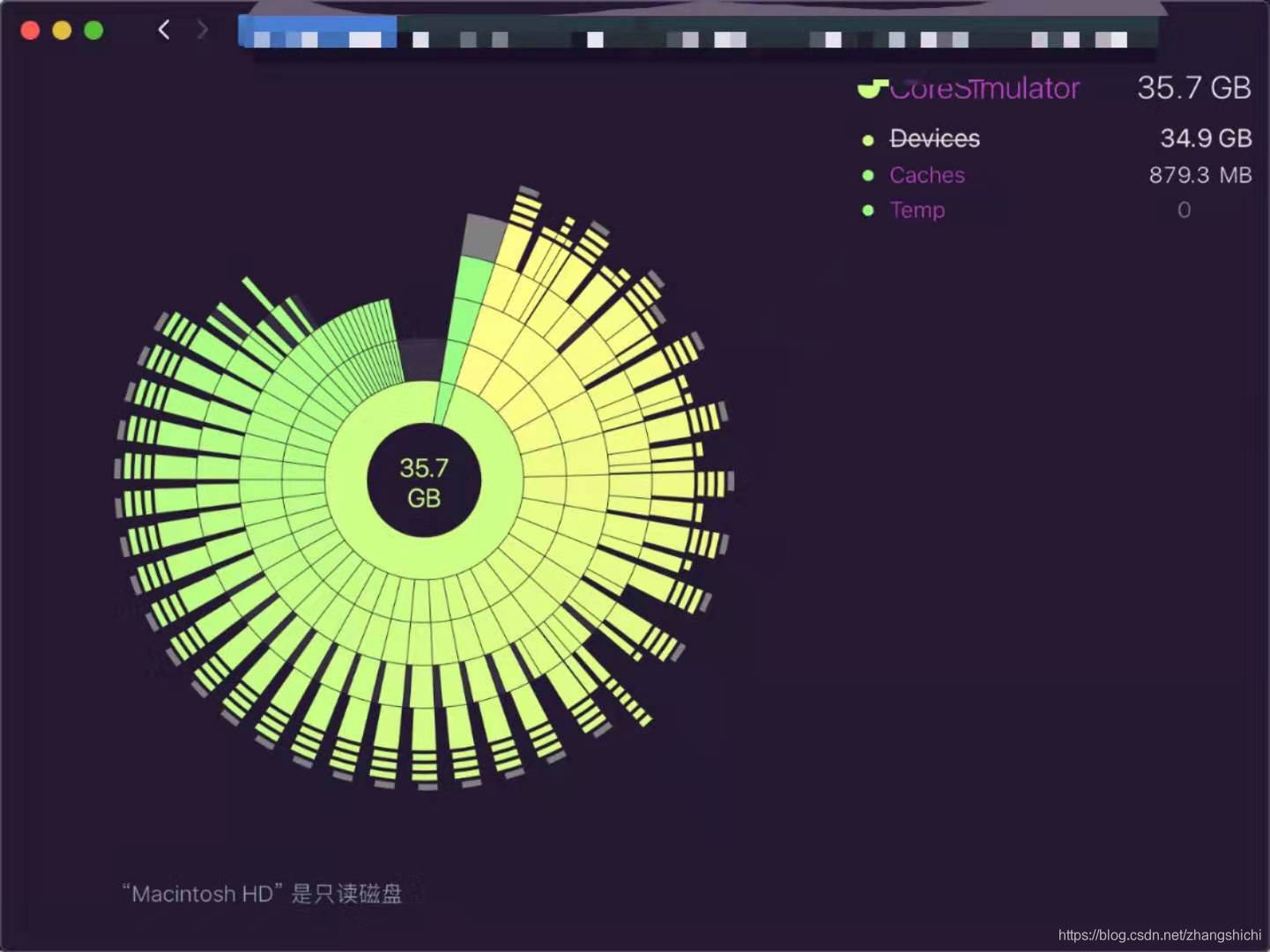Close the window with the red button
Image resolution: width=1270 pixels, height=952 pixels.
point(30,31)
